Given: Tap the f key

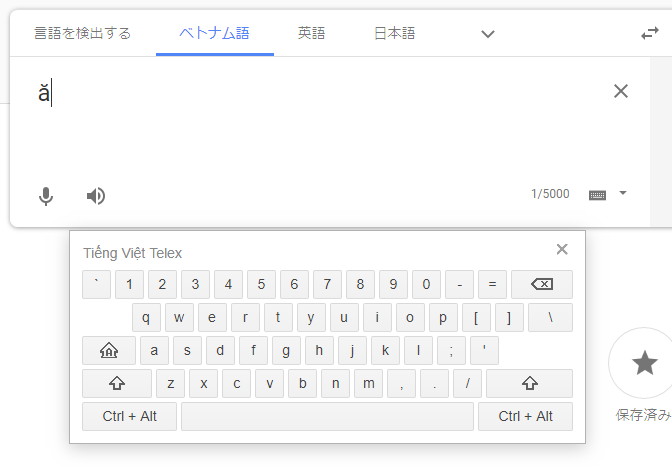Looking at the screenshot, I should [x=253, y=350].
